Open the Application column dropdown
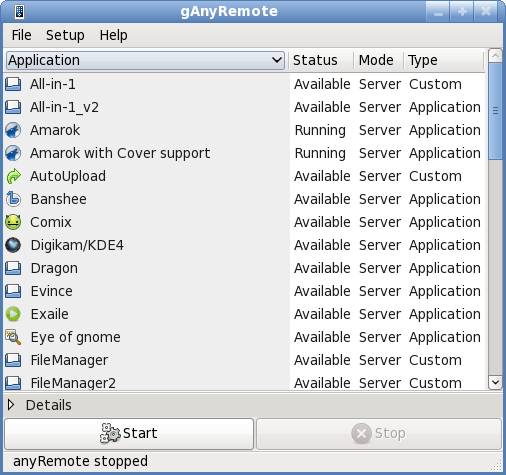This screenshot has width=506, height=475. 145,61
